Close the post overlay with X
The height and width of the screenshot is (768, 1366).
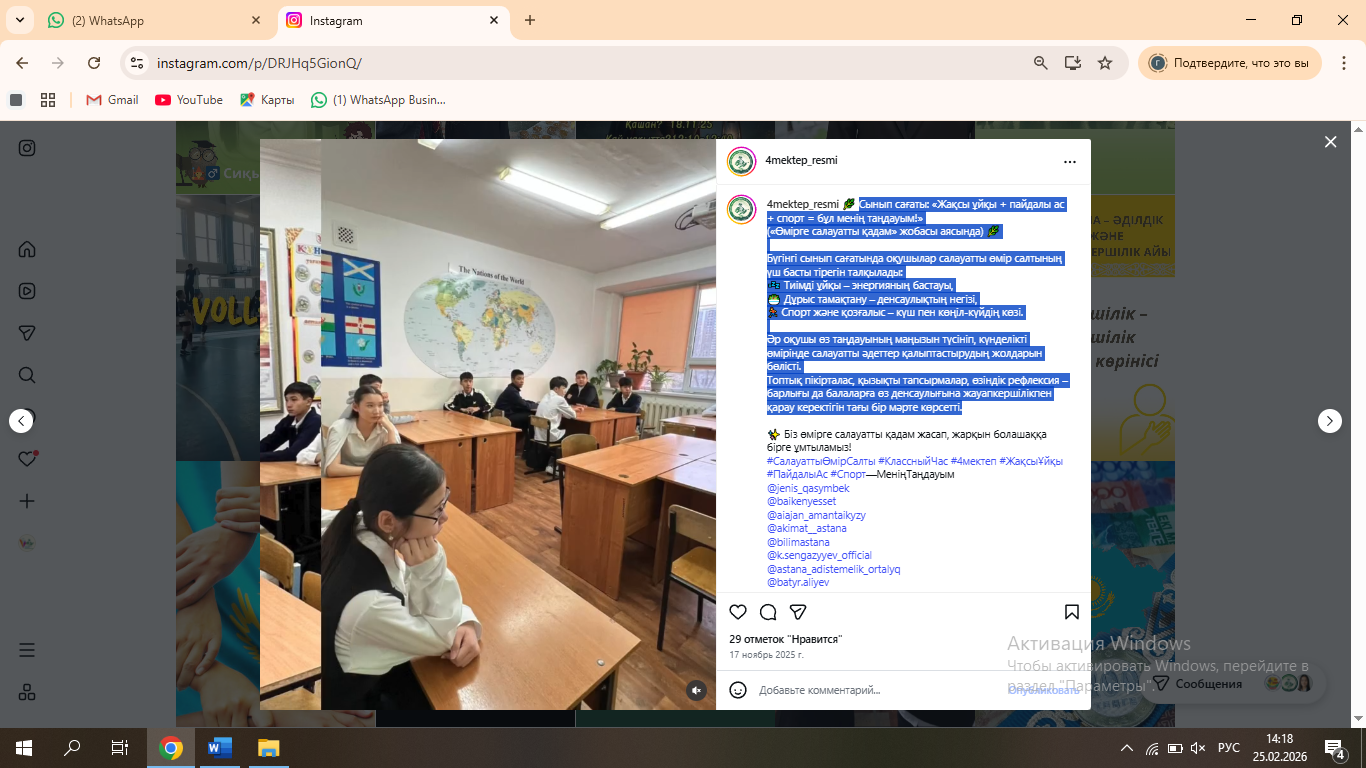pyautogui.click(x=1330, y=142)
